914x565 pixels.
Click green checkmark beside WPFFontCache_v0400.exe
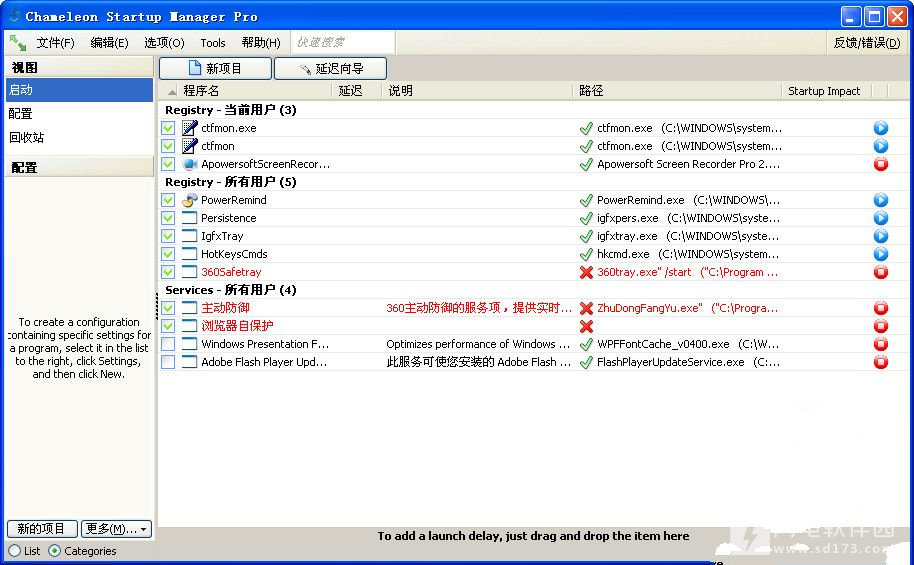(x=586, y=344)
